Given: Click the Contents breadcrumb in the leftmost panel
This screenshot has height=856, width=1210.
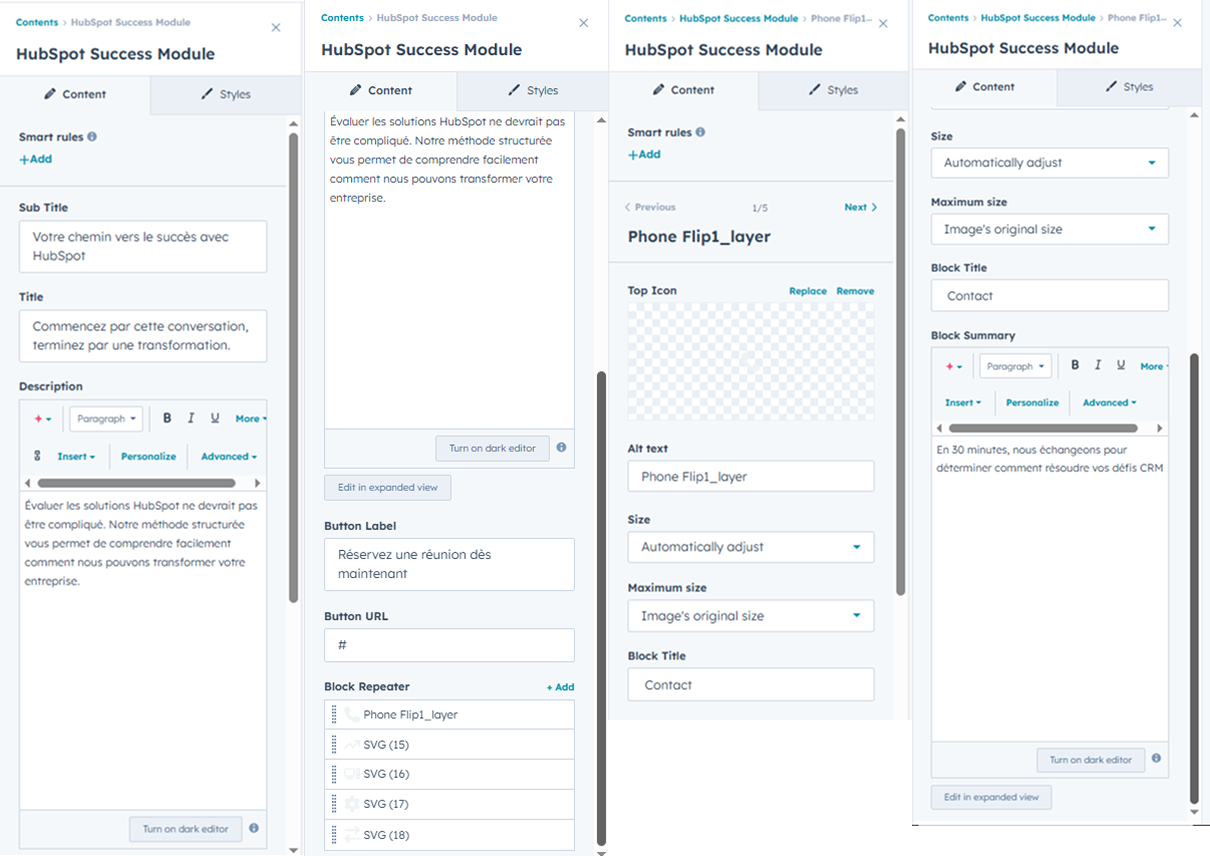Looking at the screenshot, I should tap(37, 22).
